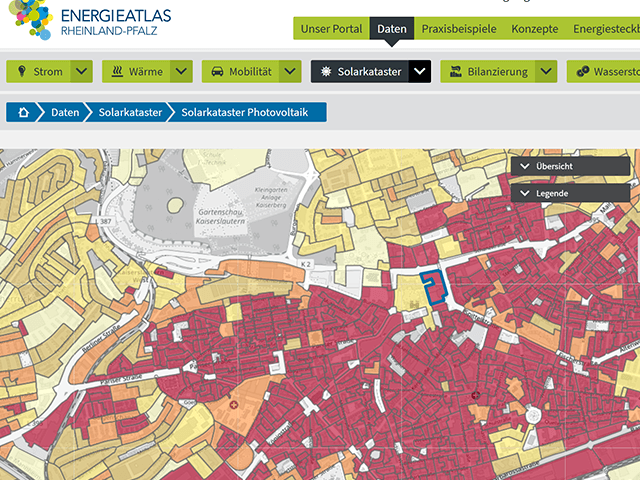Click the Daten breadcrumb link

(x=65, y=112)
